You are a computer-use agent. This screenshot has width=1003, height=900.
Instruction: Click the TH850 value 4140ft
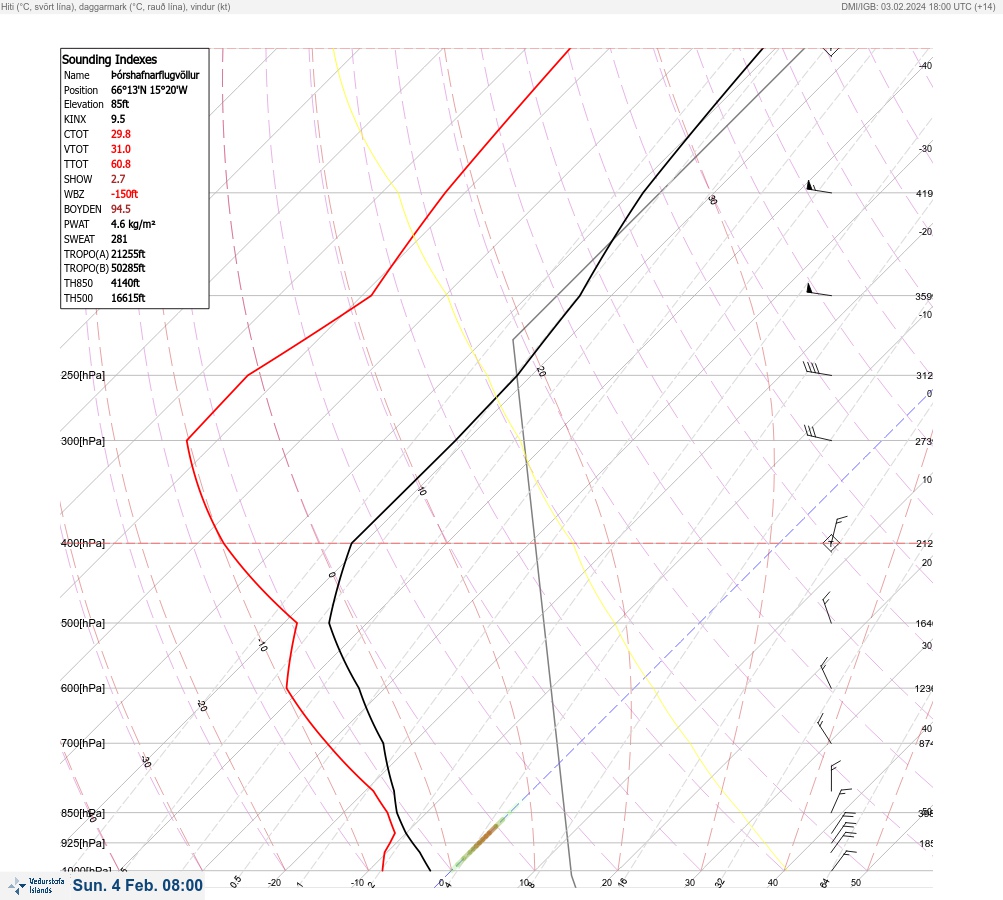125,283
